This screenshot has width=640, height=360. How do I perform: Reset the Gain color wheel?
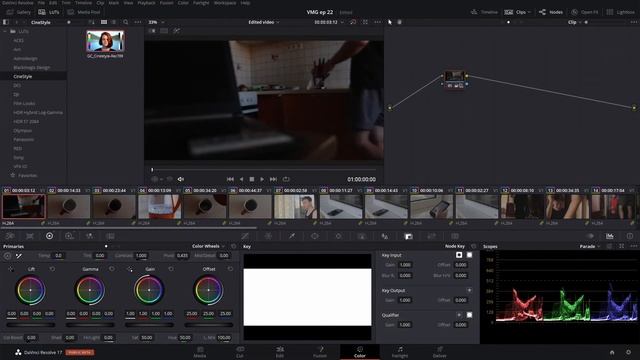(171, 269)
